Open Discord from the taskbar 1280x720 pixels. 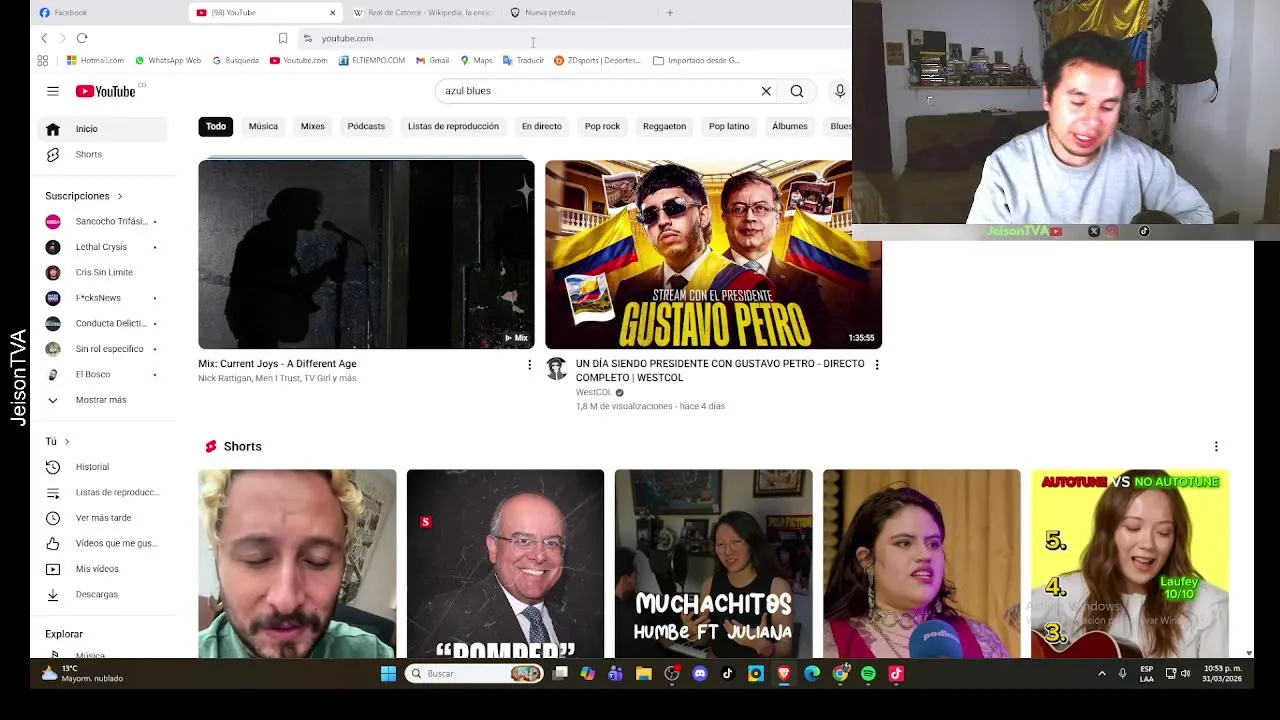pos(700,674)
